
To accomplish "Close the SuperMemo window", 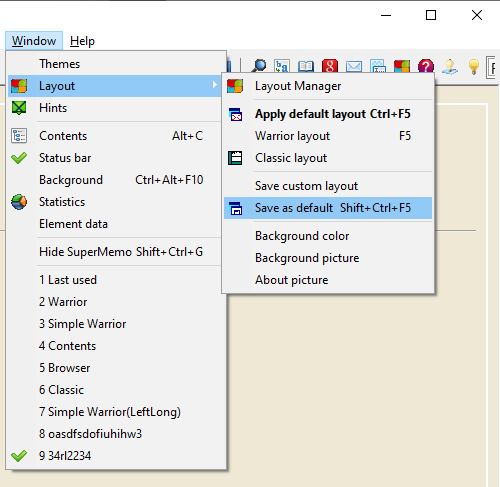I will click(477, 15).
